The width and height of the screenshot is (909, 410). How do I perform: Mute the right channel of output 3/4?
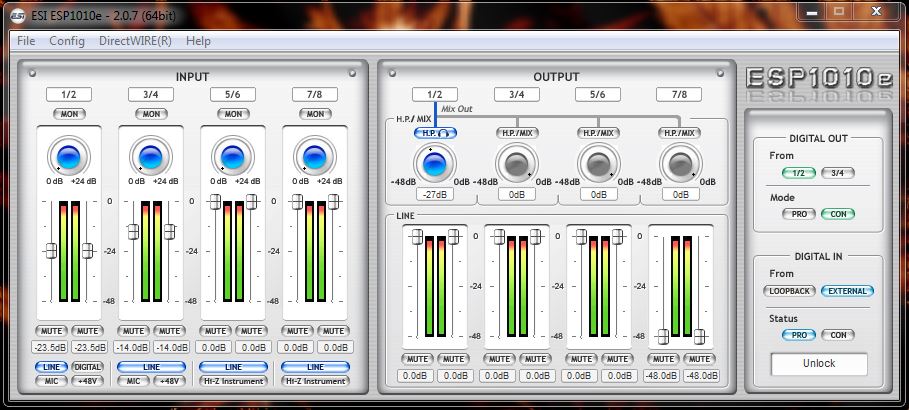pyautogui.click(x=536, y=359)
